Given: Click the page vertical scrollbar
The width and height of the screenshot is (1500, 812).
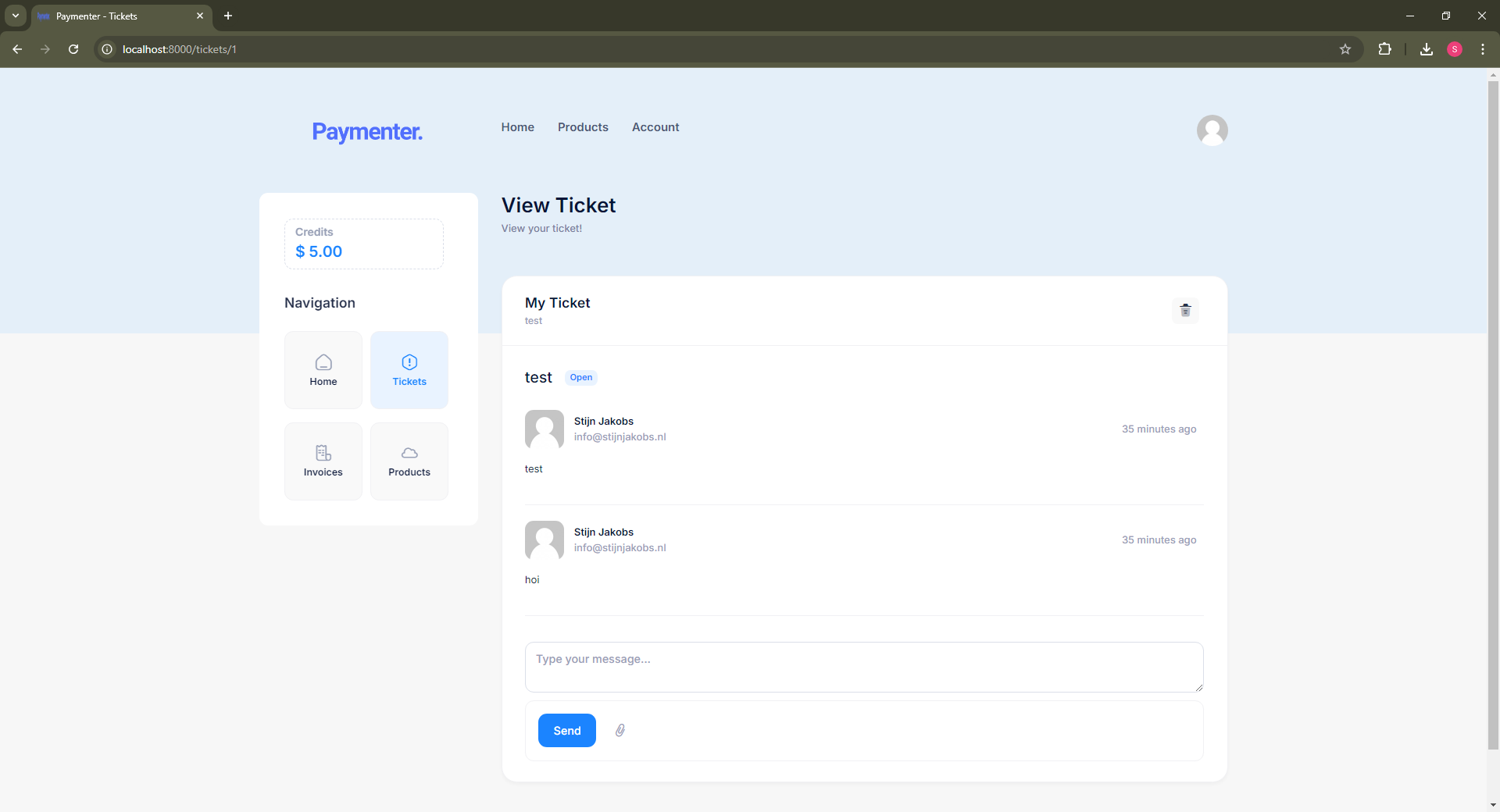Looking at the screenshot, I should click(1493, 414).
